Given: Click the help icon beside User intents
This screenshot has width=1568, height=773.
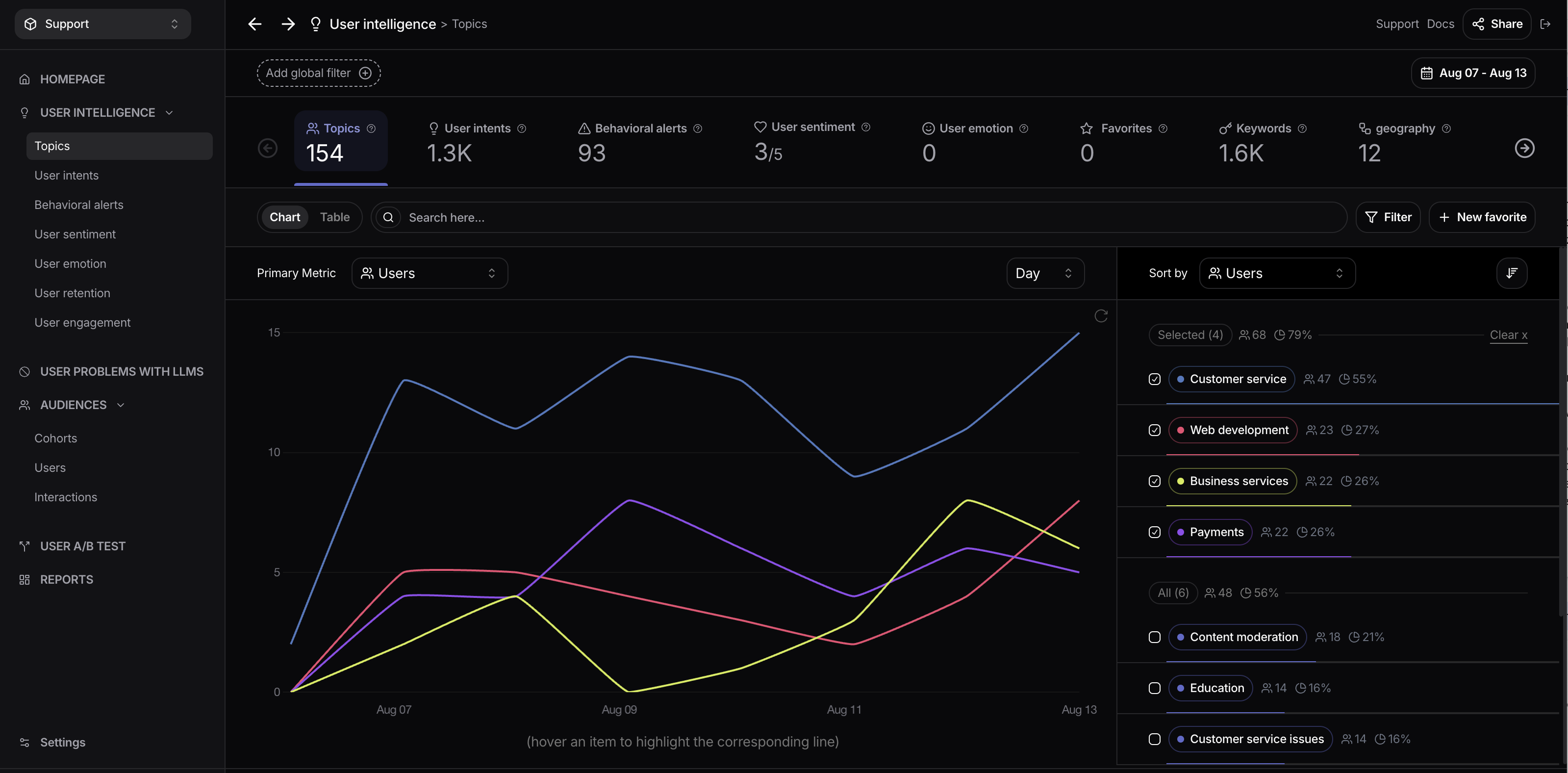Looking at the screenshot, I should pyautogui.click(x=522, y=129).
